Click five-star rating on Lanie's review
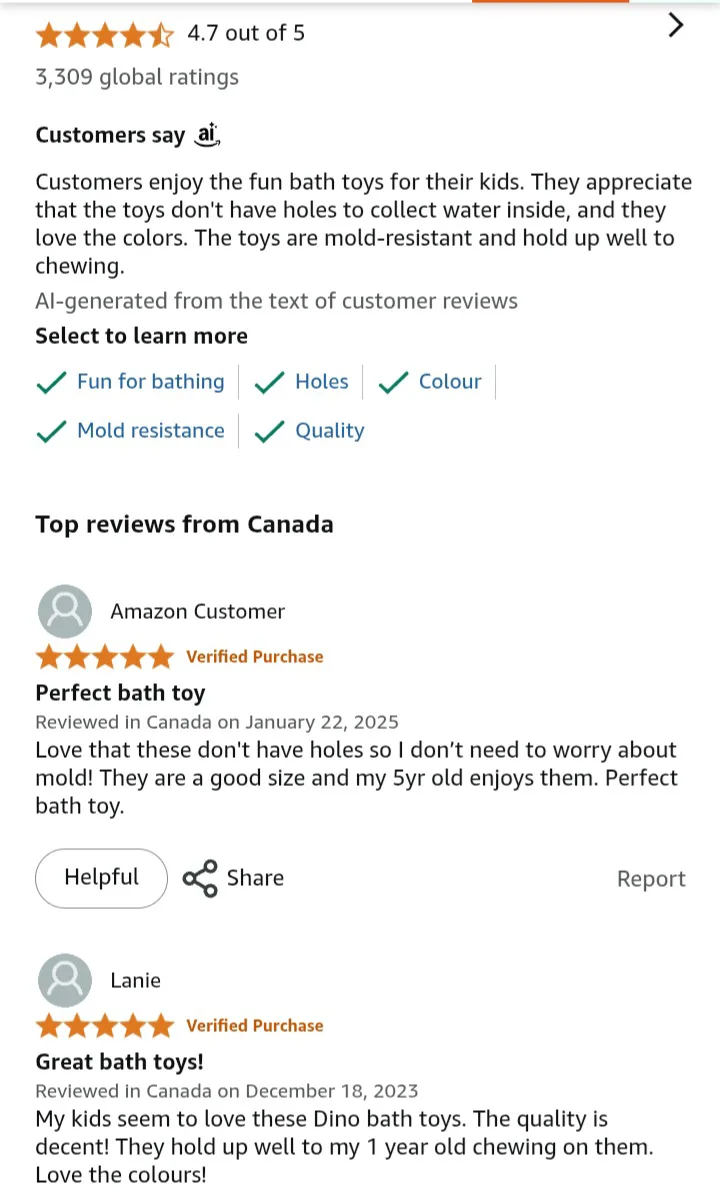Viewport: 720px width, 1199px height. coord(104,1026)
